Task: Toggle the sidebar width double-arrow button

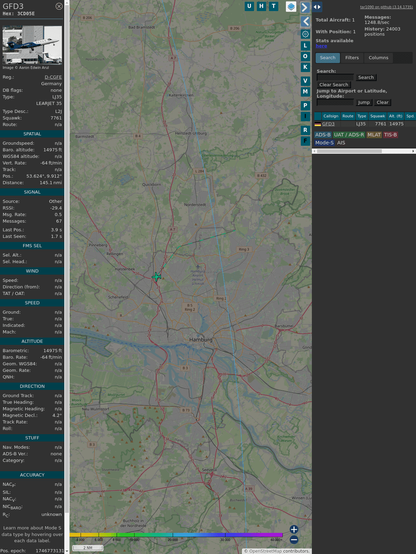Action: [x=317, y=7]
